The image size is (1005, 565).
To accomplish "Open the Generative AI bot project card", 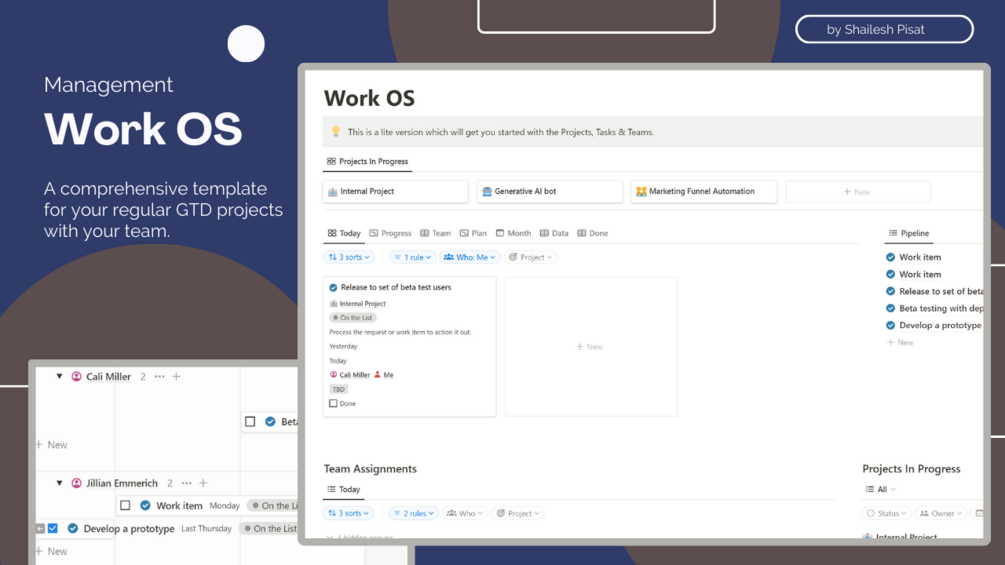I will pyautogui.click(x=549, y=192).
